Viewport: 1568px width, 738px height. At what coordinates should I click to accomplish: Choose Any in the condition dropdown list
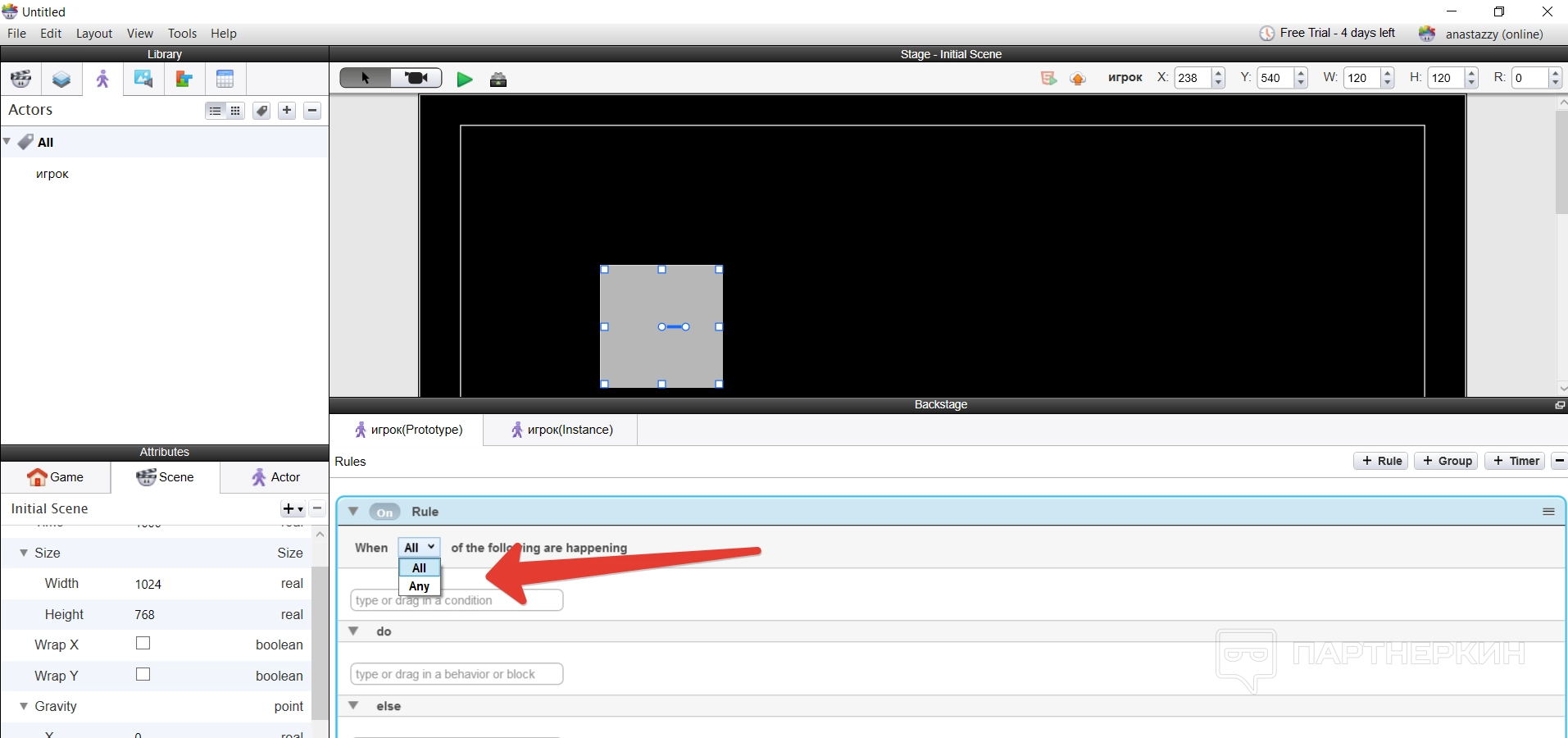click(420, 586)
